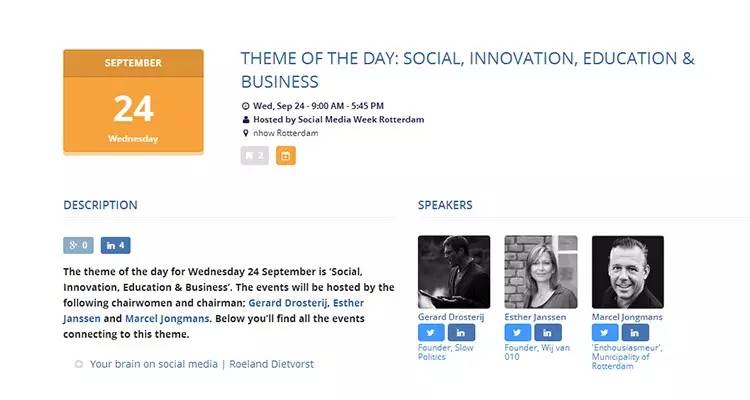Click Marcel Jongmans' speaker photo
Image resolution: width=750 pixels, height=400 pixels.
tap(628, 272)
